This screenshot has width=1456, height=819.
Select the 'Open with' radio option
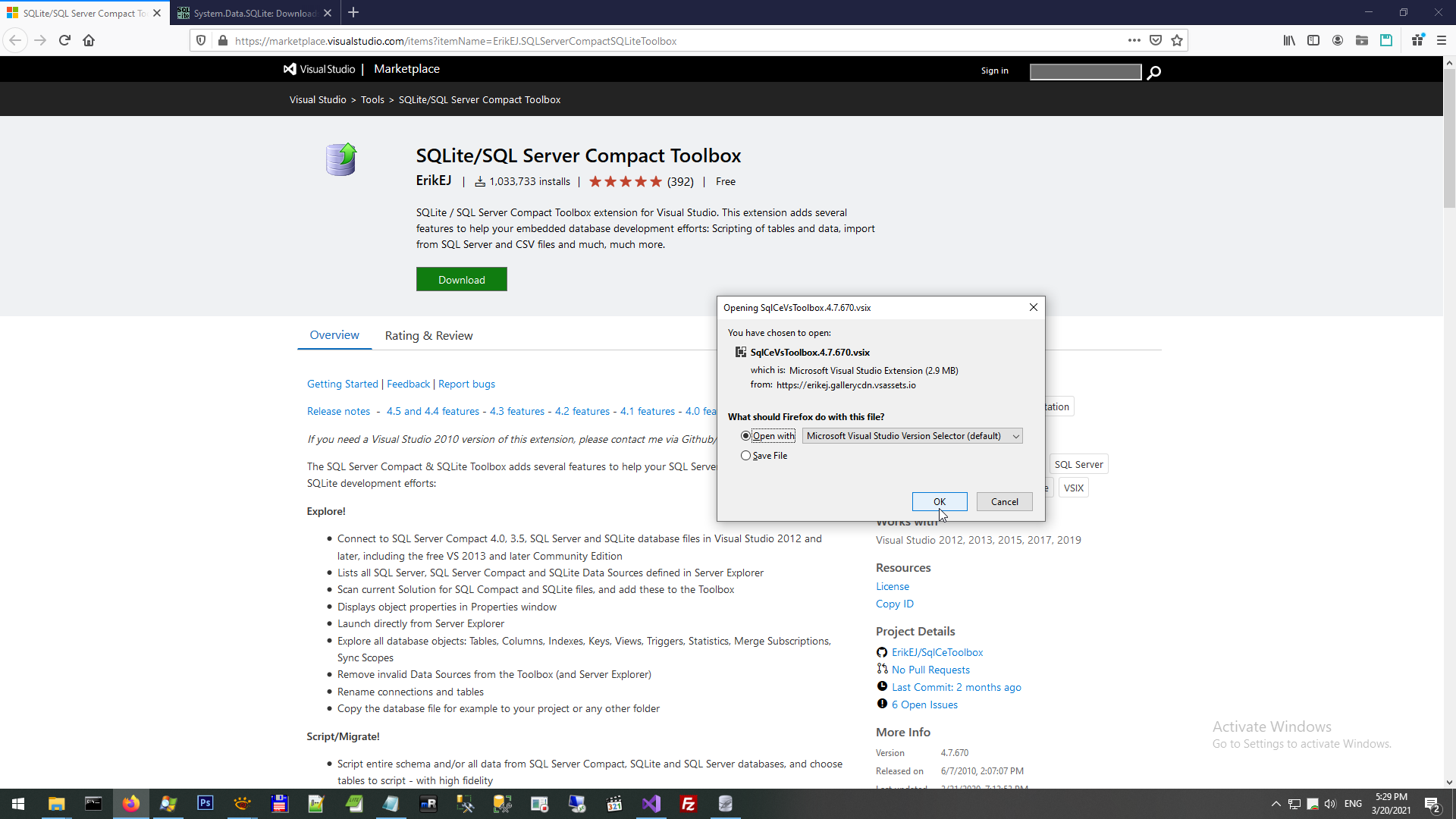tap(745, 436)
